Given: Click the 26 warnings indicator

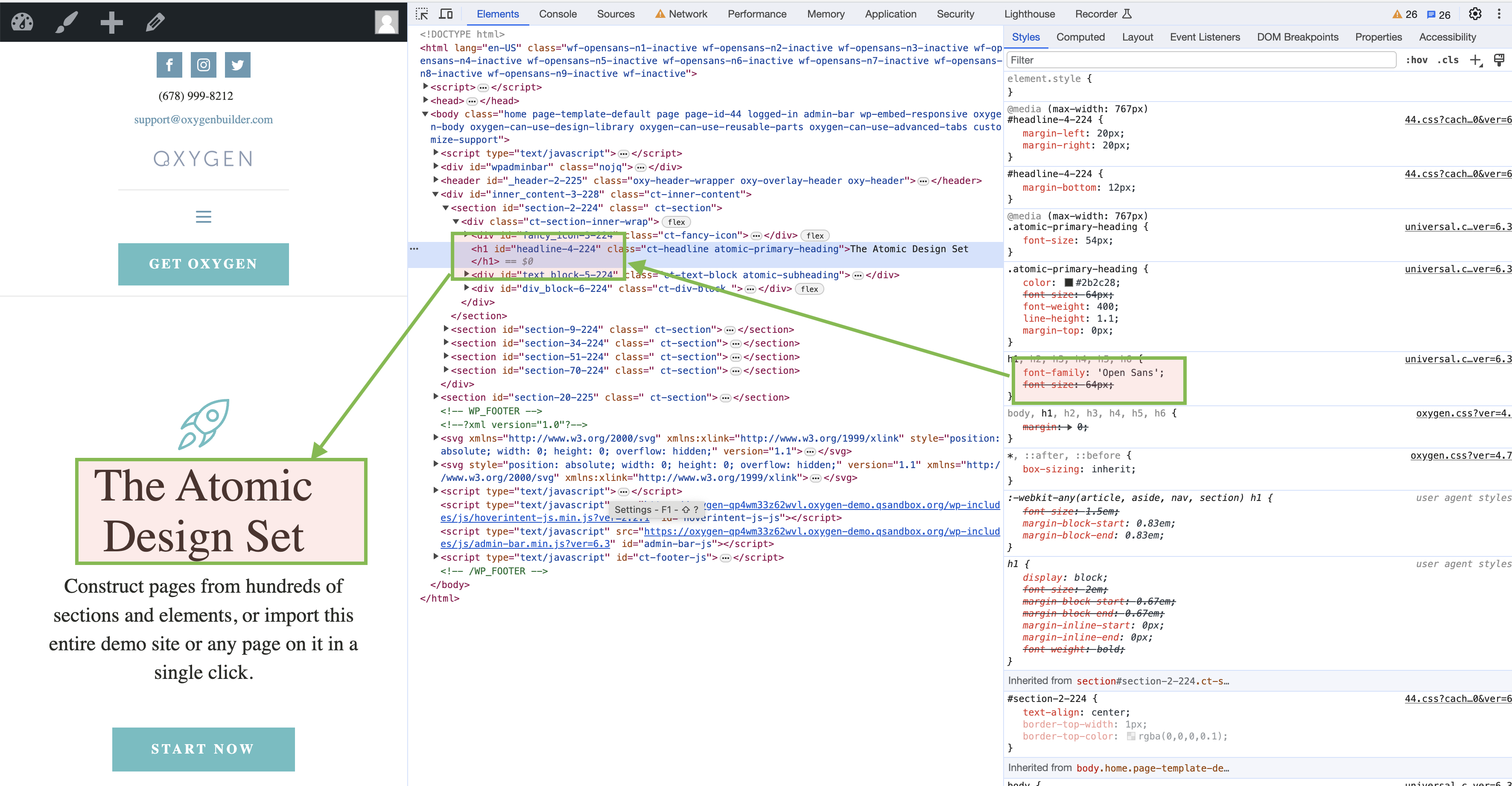Looking at the screenshot, I should click(x=1404, y=14).
